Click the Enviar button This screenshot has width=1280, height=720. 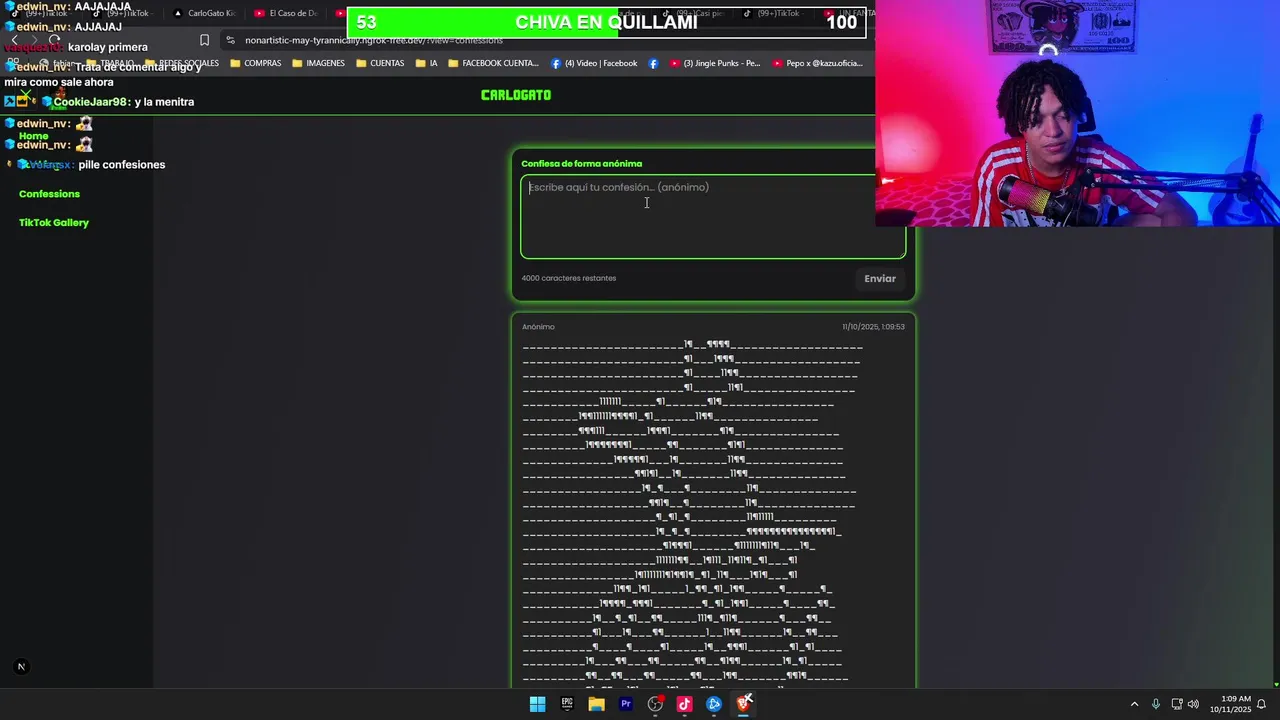(880, 279)
